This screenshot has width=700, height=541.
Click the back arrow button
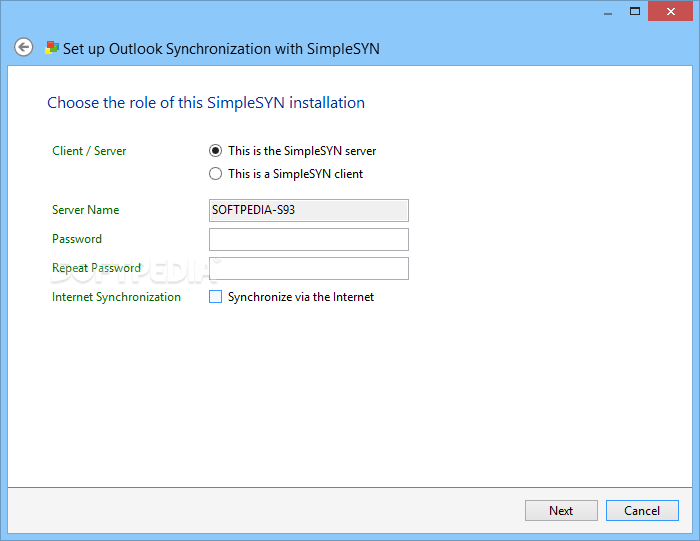coord(23,47)
